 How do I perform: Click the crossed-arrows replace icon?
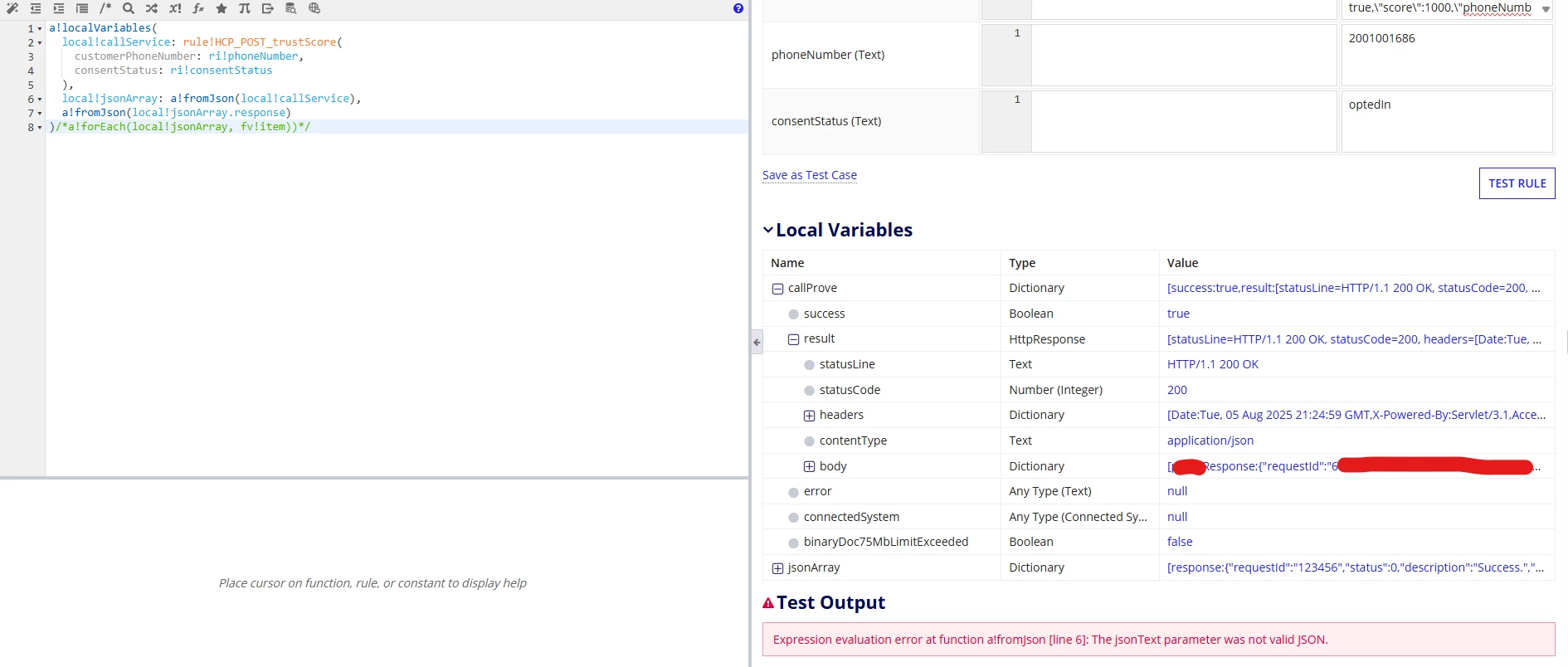[152, 8]
